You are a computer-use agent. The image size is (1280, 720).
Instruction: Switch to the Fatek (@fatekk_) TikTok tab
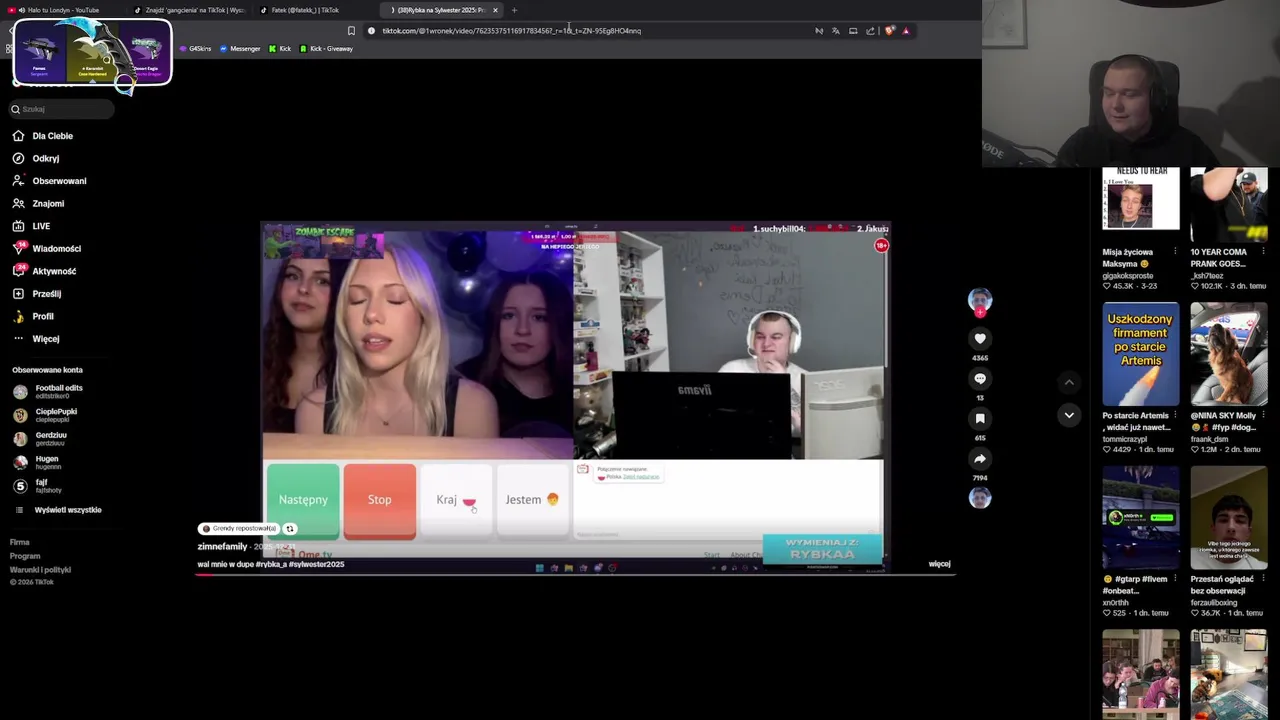click(x=305, y=10)
